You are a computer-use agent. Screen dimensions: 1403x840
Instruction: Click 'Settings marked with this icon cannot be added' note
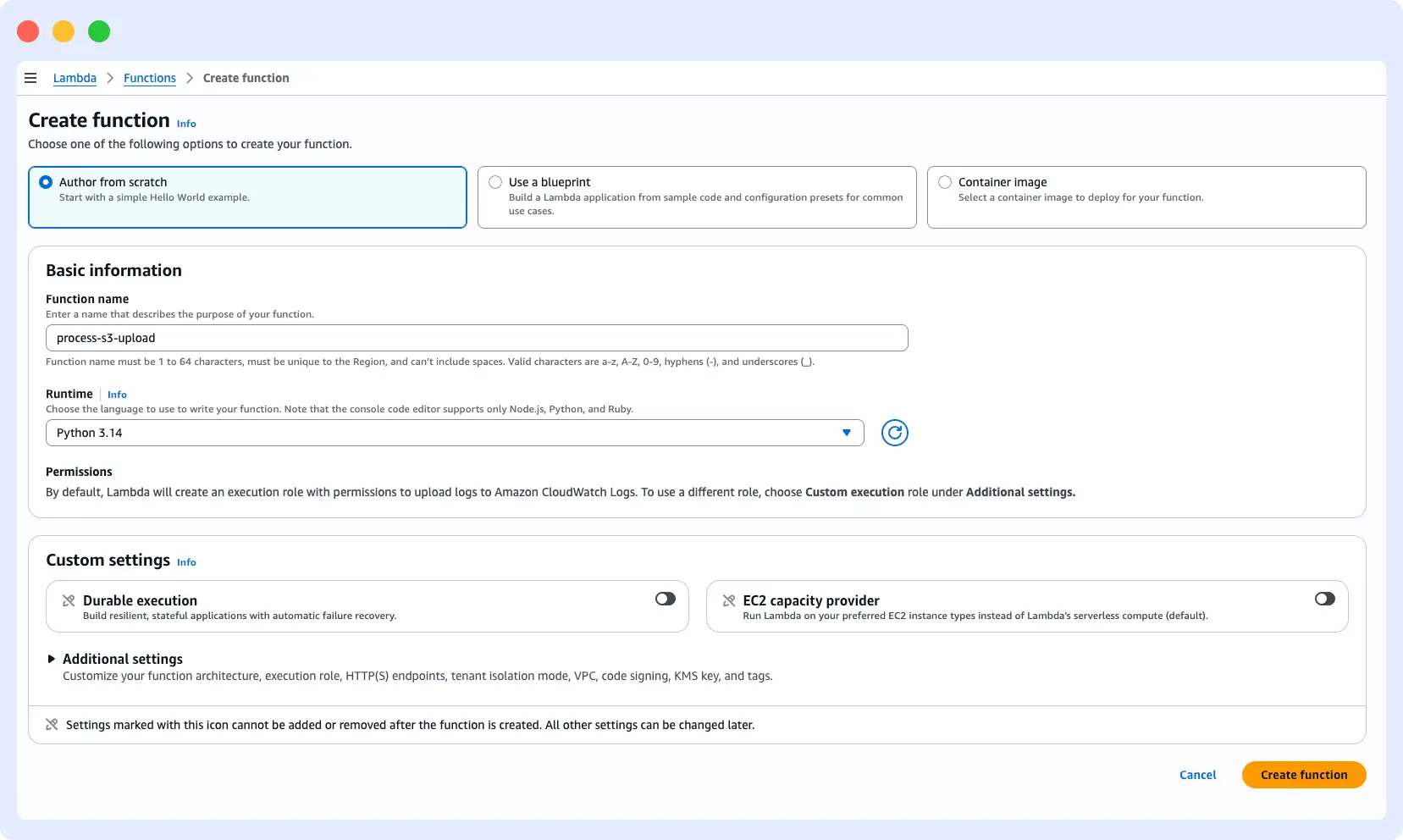[410, 725]
